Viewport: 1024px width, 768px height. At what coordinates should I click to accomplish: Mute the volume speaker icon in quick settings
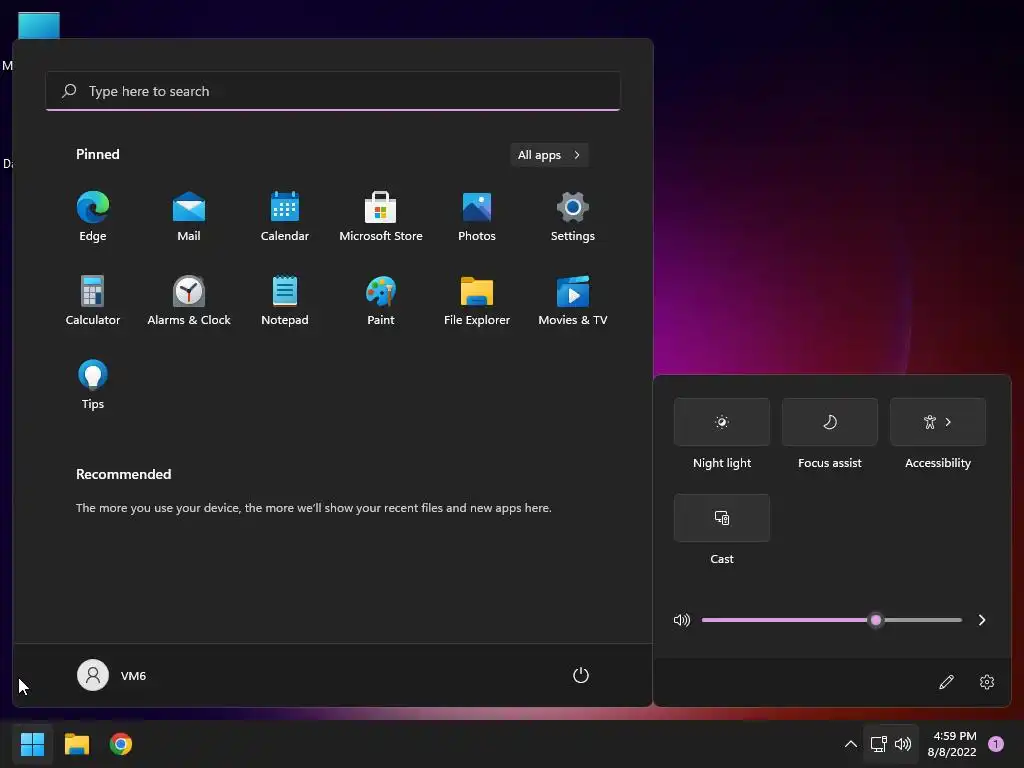(x=682, y=620)
